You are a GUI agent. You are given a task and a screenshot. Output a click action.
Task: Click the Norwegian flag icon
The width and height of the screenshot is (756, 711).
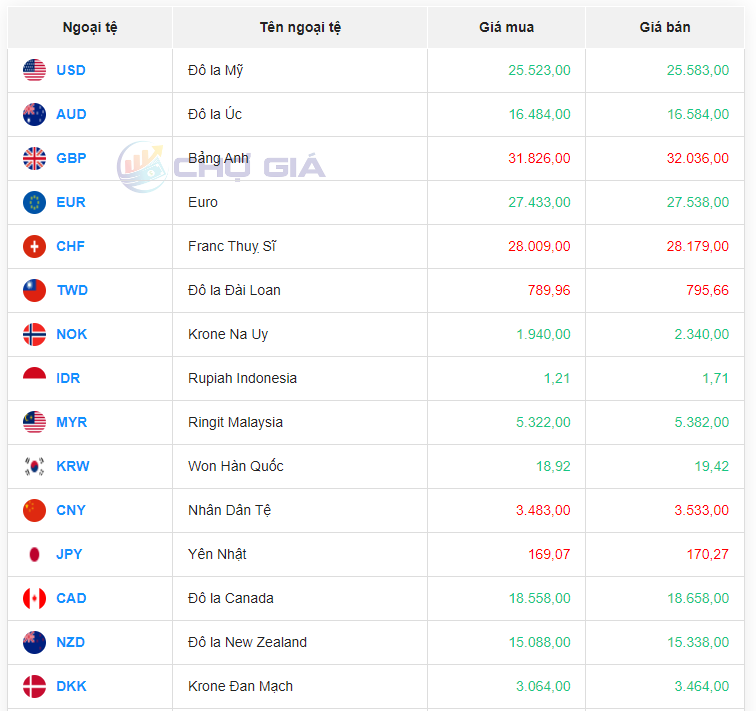pos(34,334)
